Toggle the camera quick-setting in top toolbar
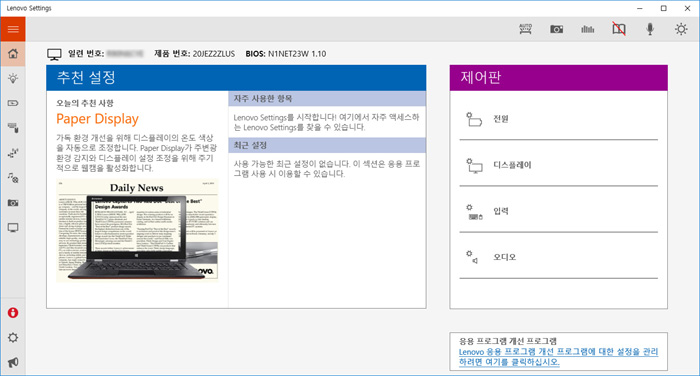The image size is (700, 376). coord(556,29)
